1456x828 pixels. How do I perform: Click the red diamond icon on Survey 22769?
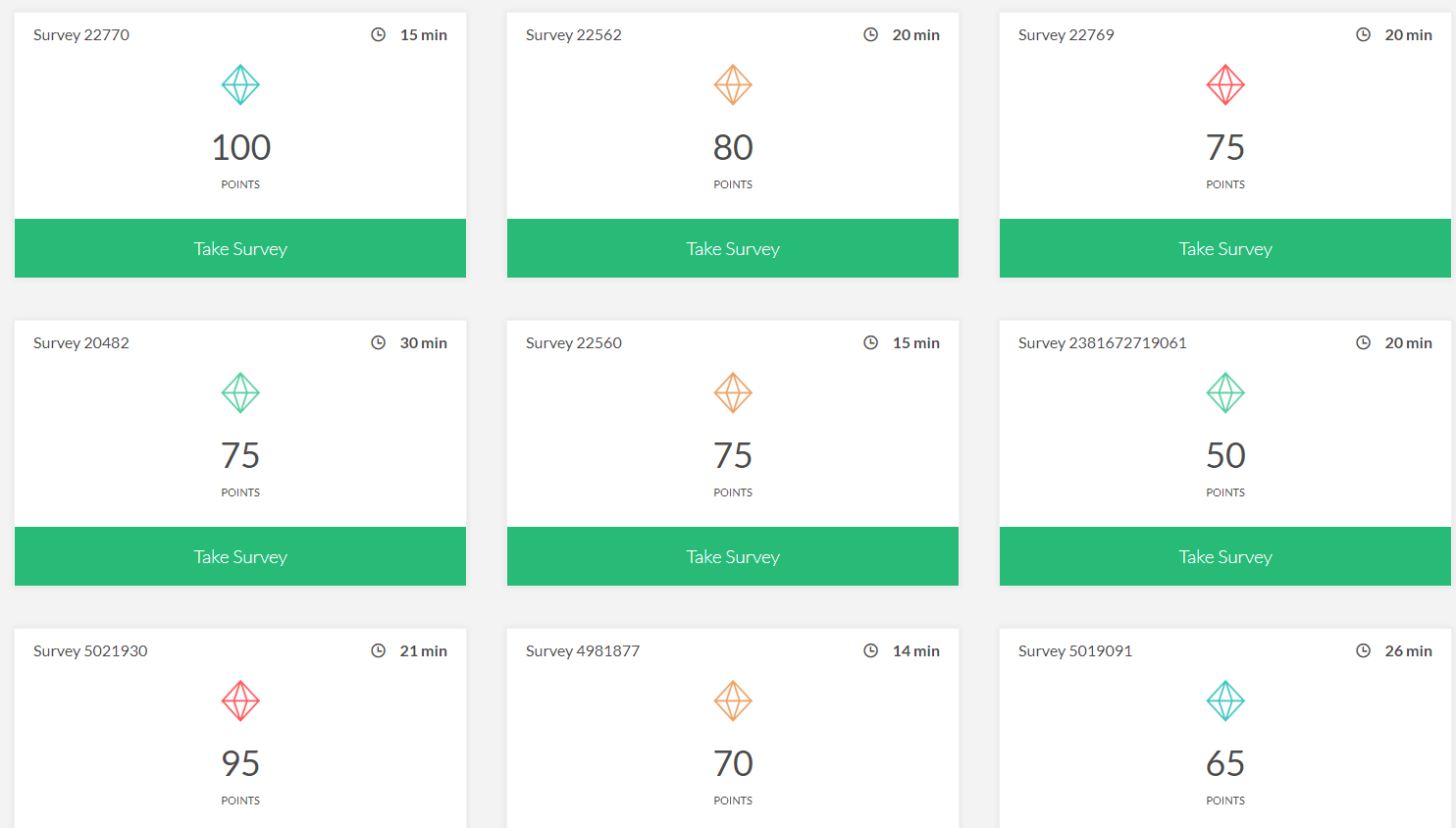[1225, 85]
